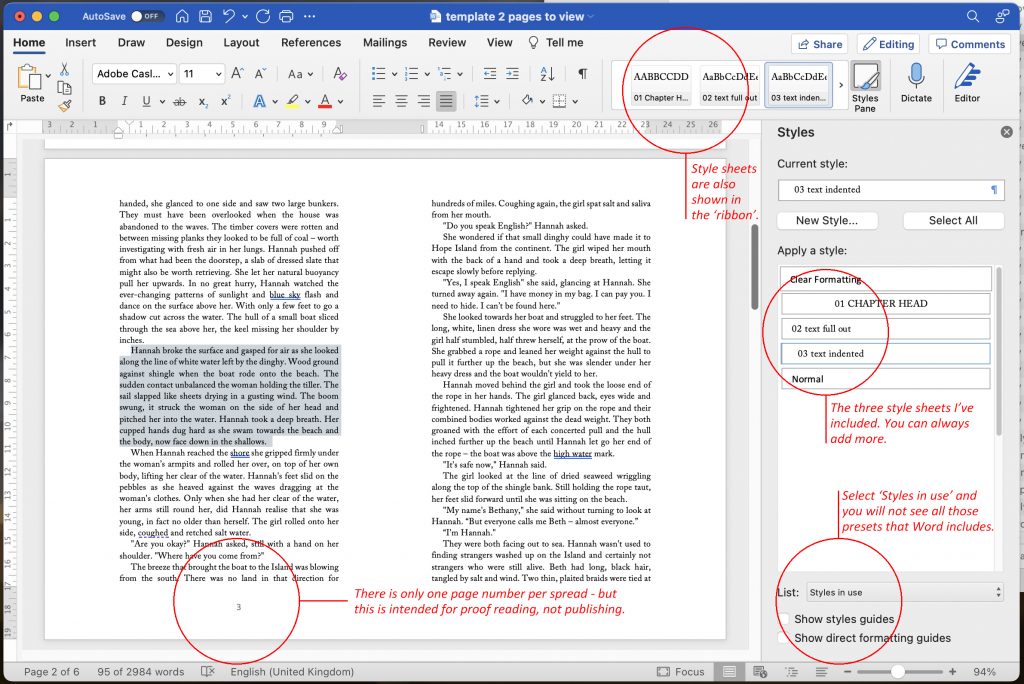
Task: Click the search magnifier icon
Action: tap(973, 16)
